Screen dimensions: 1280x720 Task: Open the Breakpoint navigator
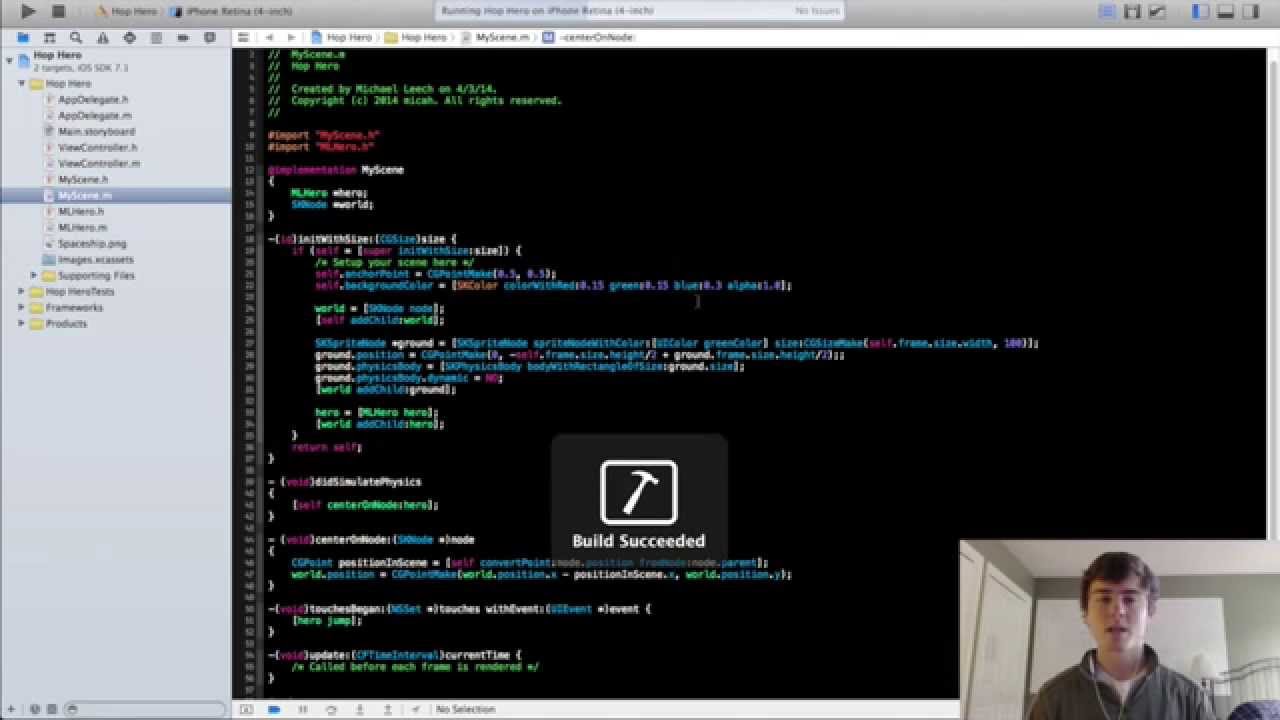pos(183,37)
